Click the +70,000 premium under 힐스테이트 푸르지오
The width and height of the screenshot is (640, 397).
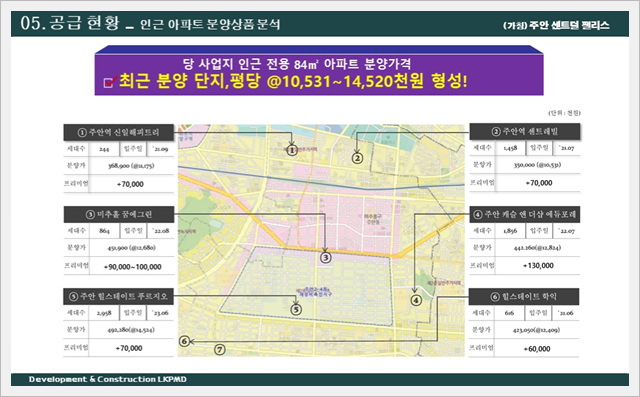click(129, 348)
